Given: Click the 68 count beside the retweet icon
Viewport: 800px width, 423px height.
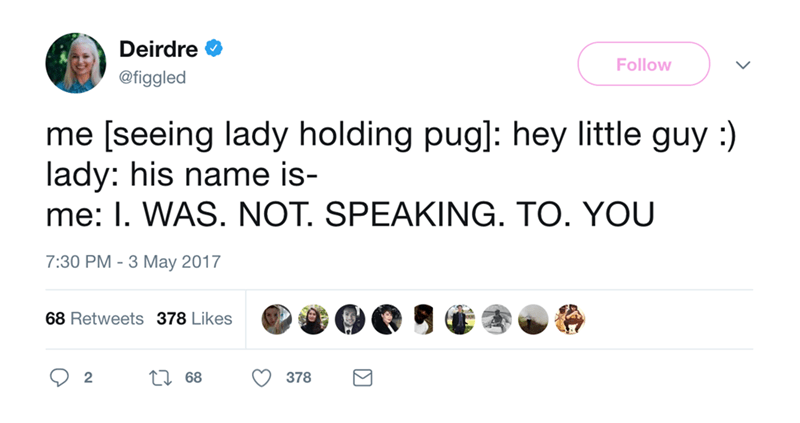Looking at the screenshot, I should (x=193, y=378).
